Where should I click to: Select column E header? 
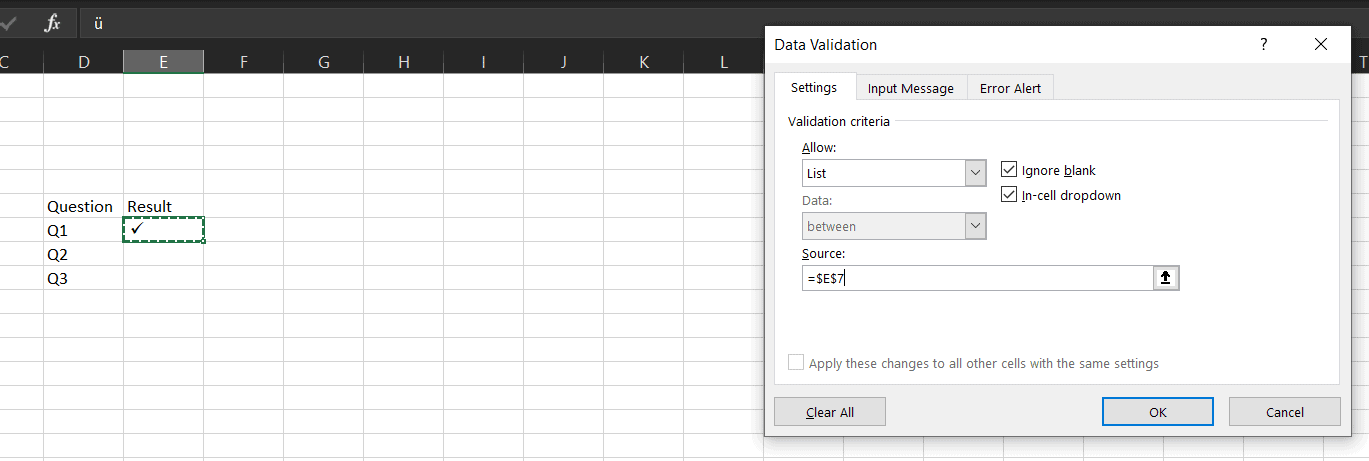[x=163, y=62]
